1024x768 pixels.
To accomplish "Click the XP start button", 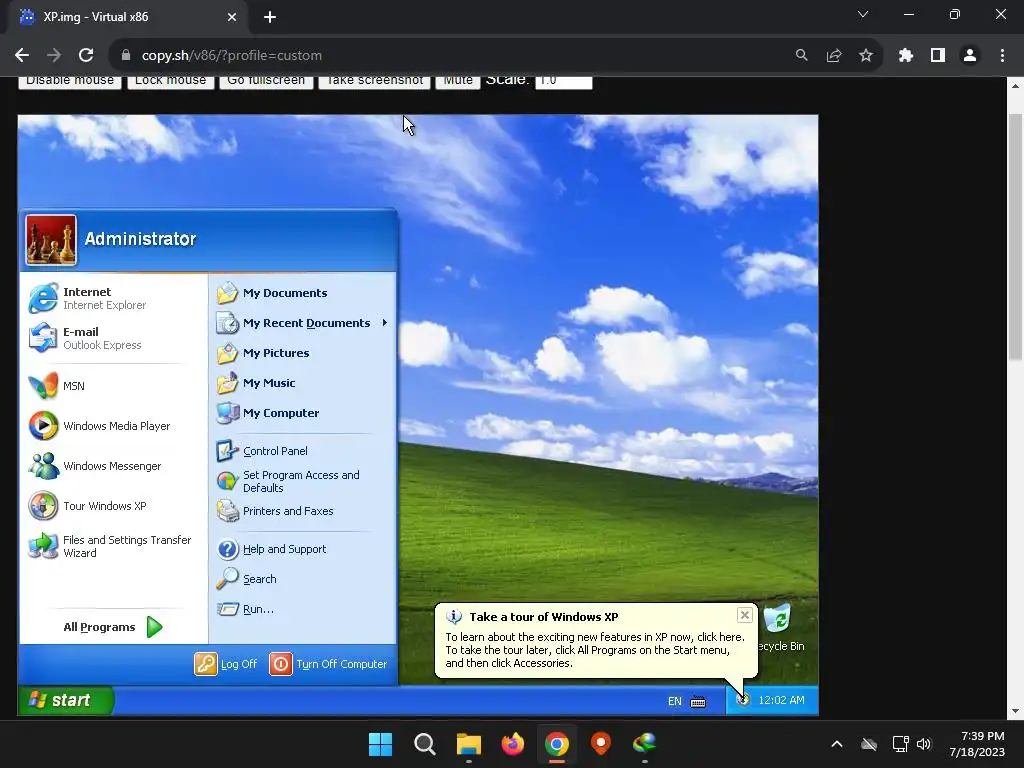I will pos(65,700).
